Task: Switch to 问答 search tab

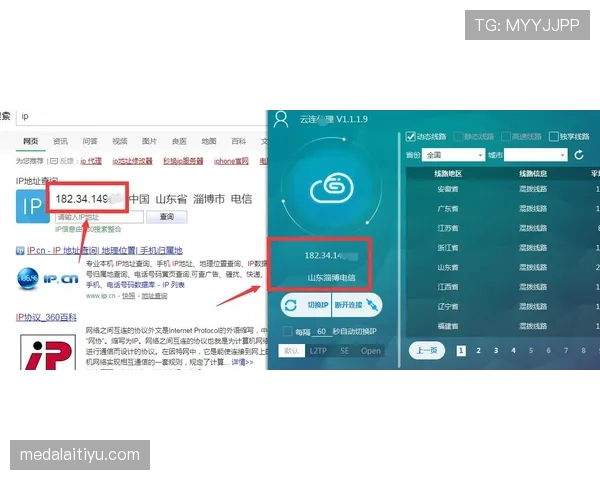Action: 90,141
